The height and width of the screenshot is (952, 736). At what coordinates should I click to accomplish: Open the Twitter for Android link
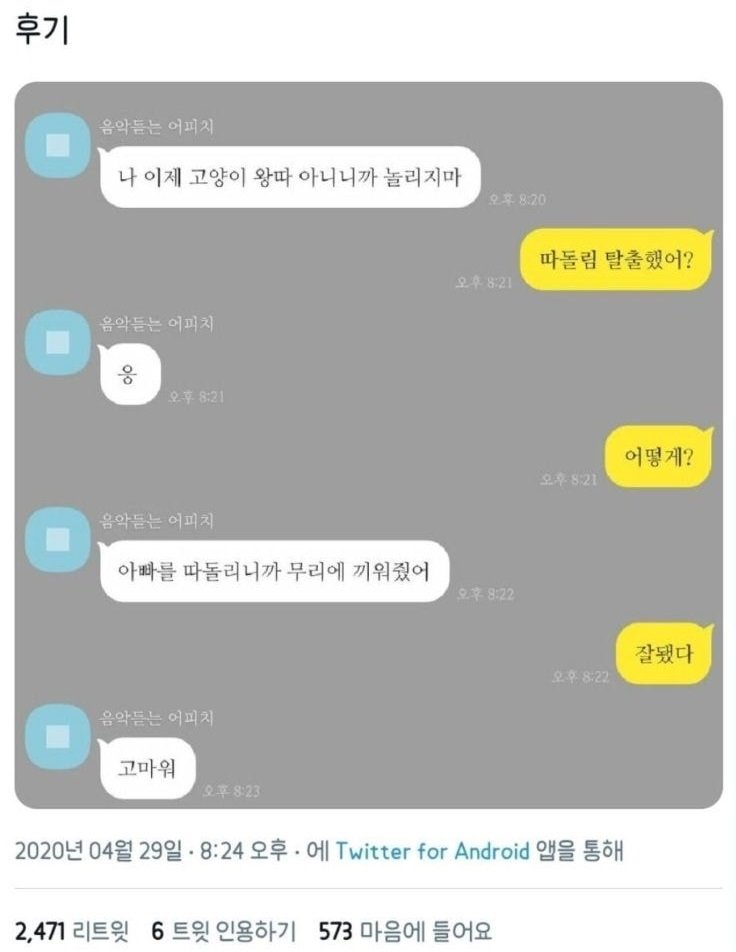(x=432, y=851)
